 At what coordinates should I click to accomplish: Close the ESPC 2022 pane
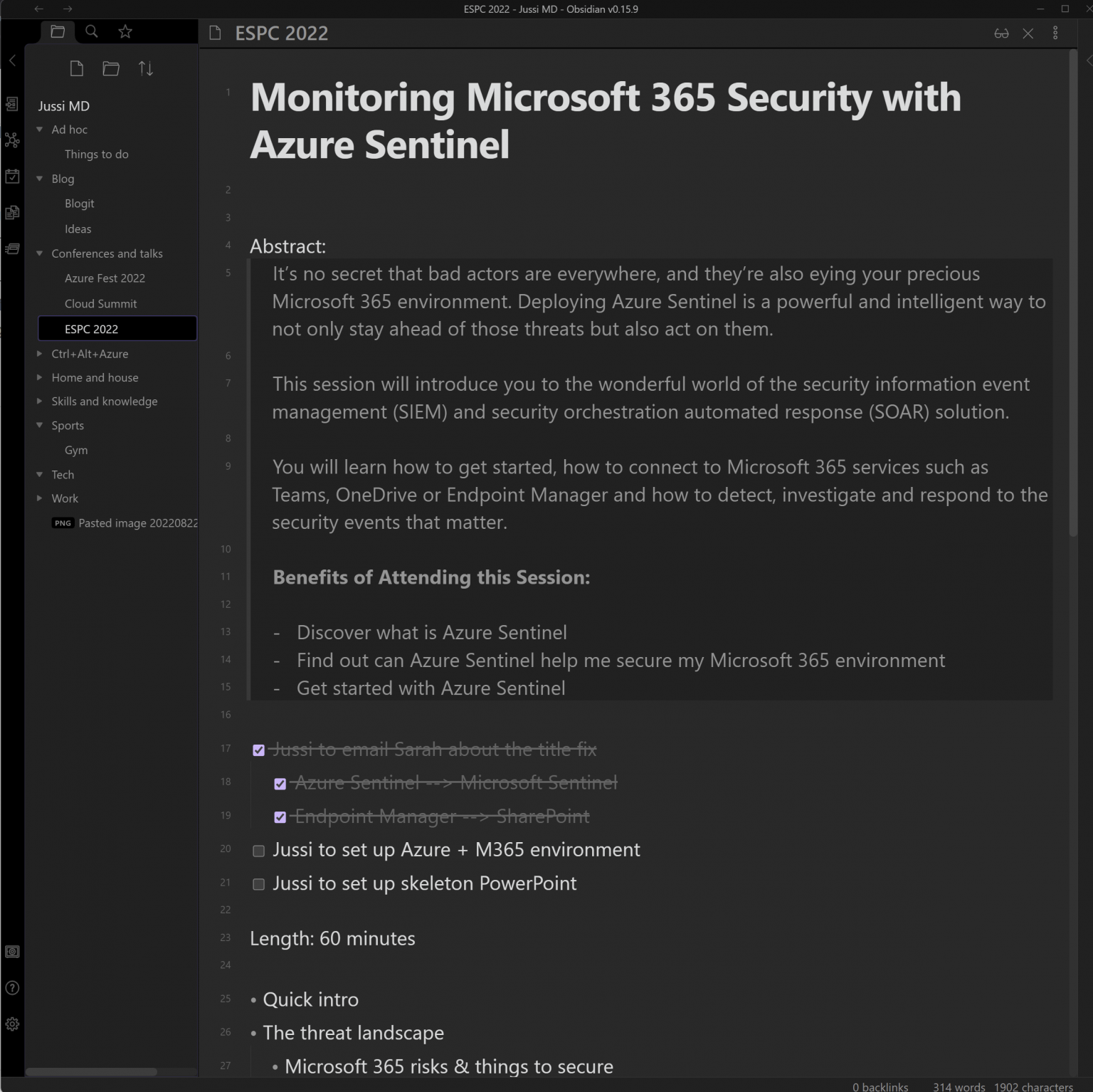(1028, 33)
